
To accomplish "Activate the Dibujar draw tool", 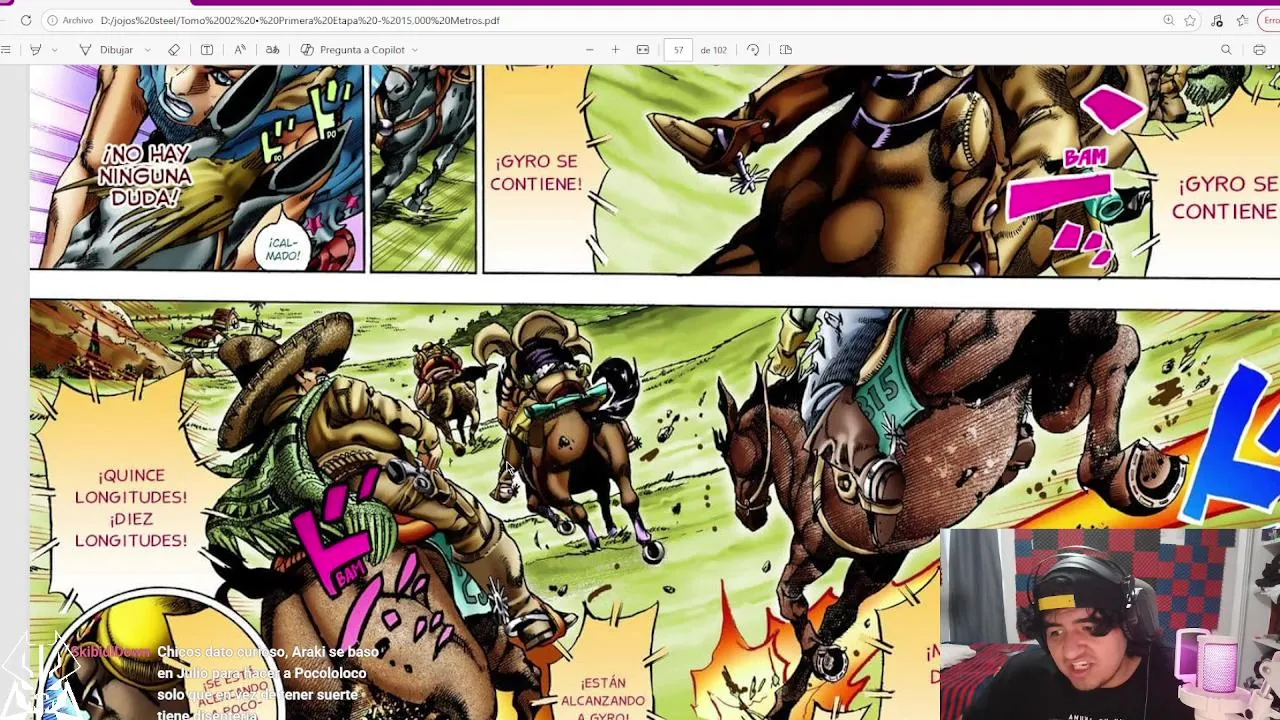I will (106, 50).
